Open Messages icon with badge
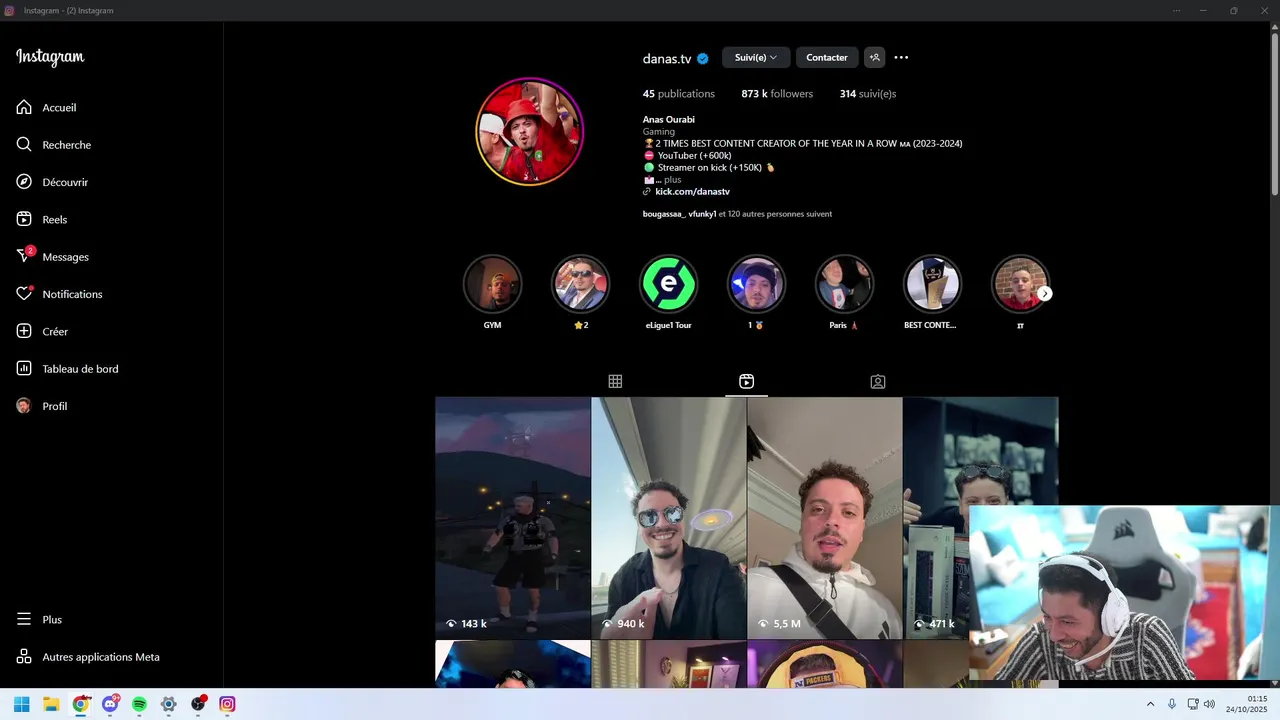1280x720 pixels. click(25, 256)
